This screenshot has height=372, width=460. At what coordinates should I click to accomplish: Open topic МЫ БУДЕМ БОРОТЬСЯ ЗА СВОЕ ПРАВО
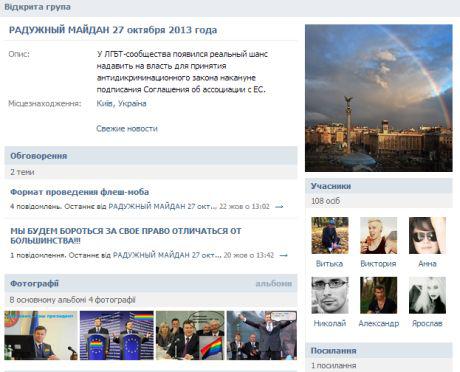tap(126, 235)
